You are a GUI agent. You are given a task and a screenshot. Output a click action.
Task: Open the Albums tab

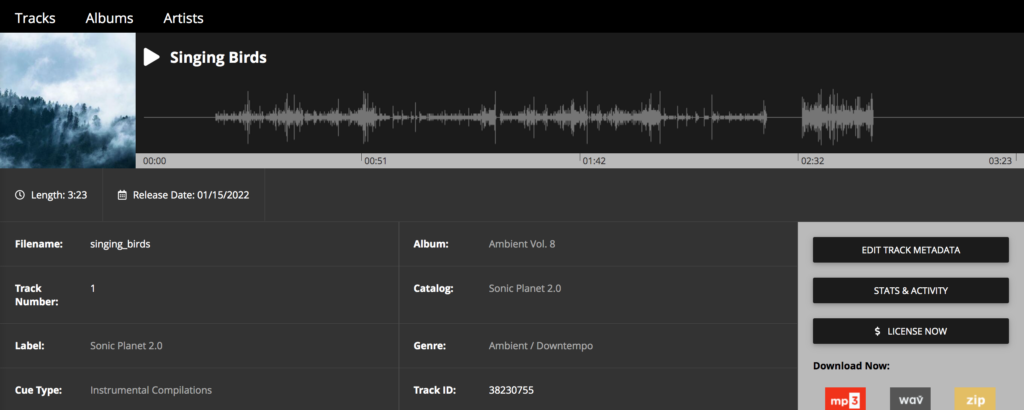click(x=109, y=18)
